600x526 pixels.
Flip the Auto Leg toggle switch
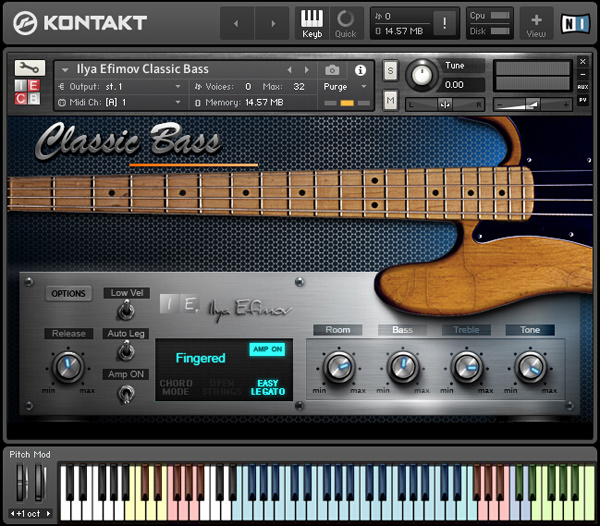(x=127, y=351)
